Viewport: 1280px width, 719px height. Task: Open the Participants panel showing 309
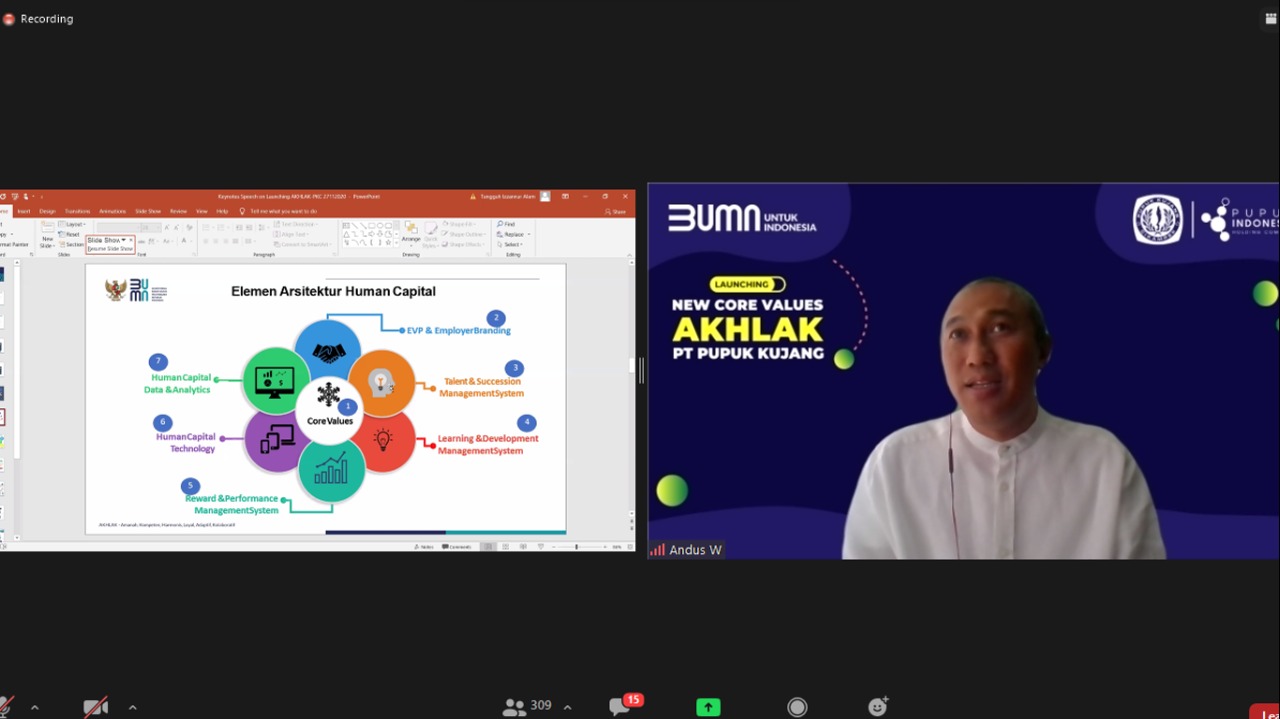pyautogui.click(x=527, y=706)
